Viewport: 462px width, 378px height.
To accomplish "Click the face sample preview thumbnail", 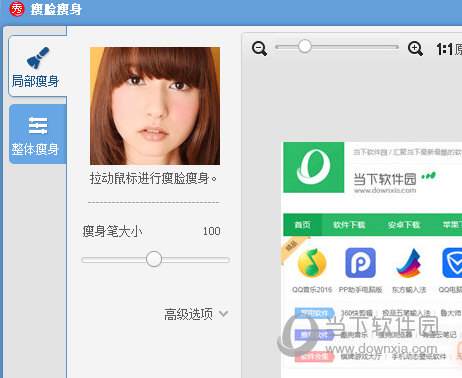I will (155, 106).
